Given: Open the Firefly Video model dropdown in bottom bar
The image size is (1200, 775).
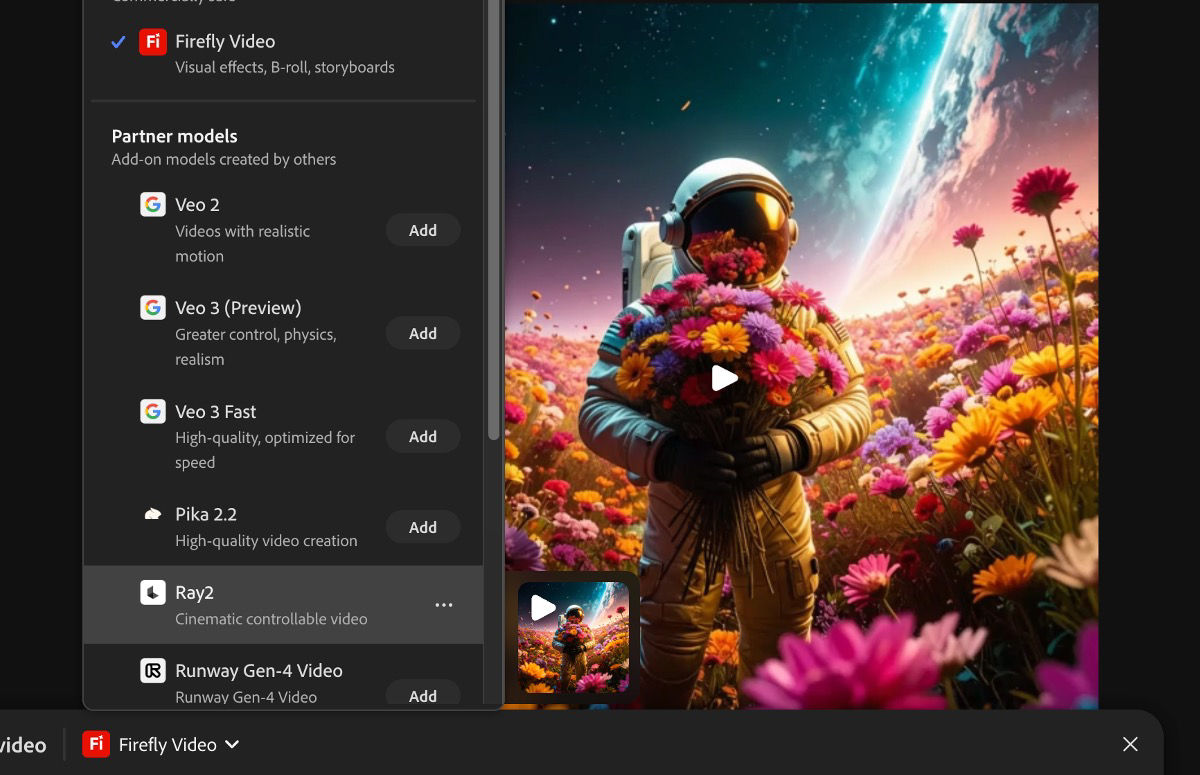Looking at the screenshot, I should (x=162, y=744).
